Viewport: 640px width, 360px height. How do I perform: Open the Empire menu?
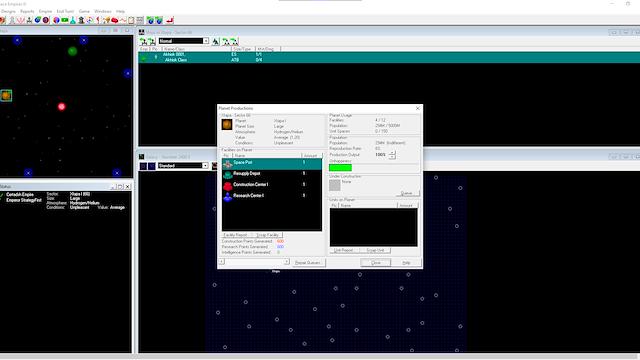(x=45, y=11)
